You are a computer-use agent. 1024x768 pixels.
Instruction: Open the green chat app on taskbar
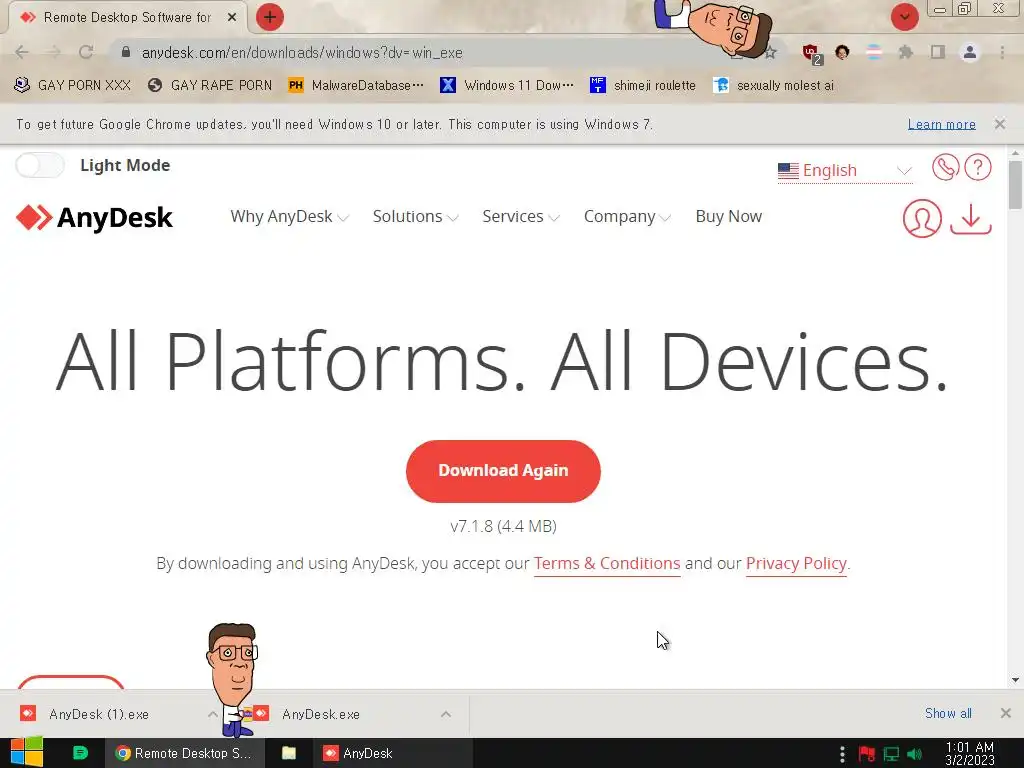click(80, 753)
